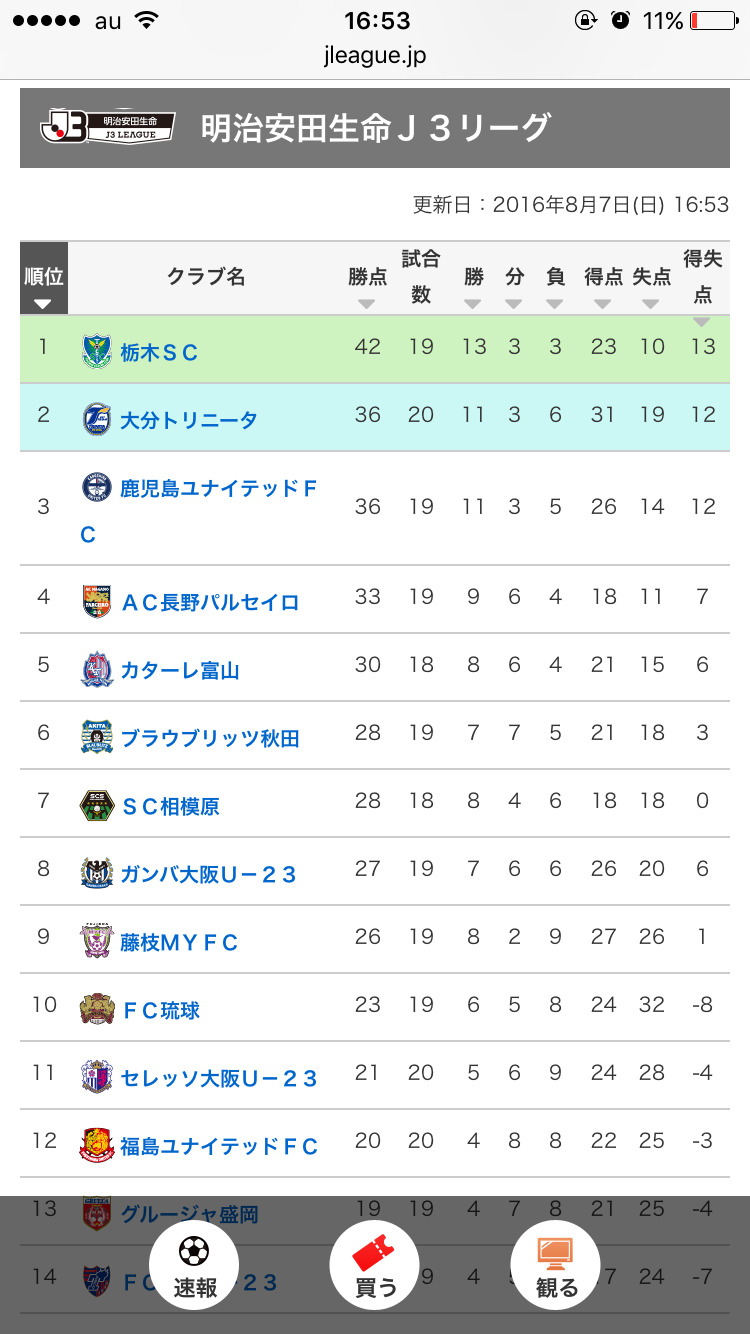Tap the Tochigi SC club crest icon
The height and width of the screenshot is (1334, 750).
[x=97, y=351]
